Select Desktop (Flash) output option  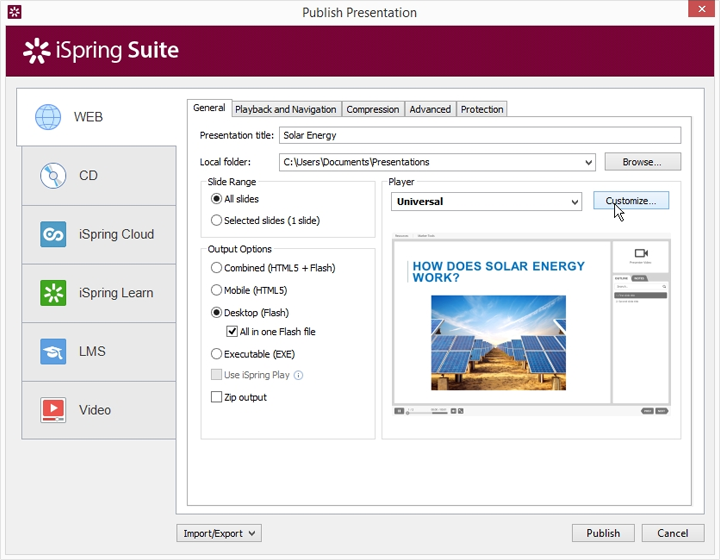[216, 313]
